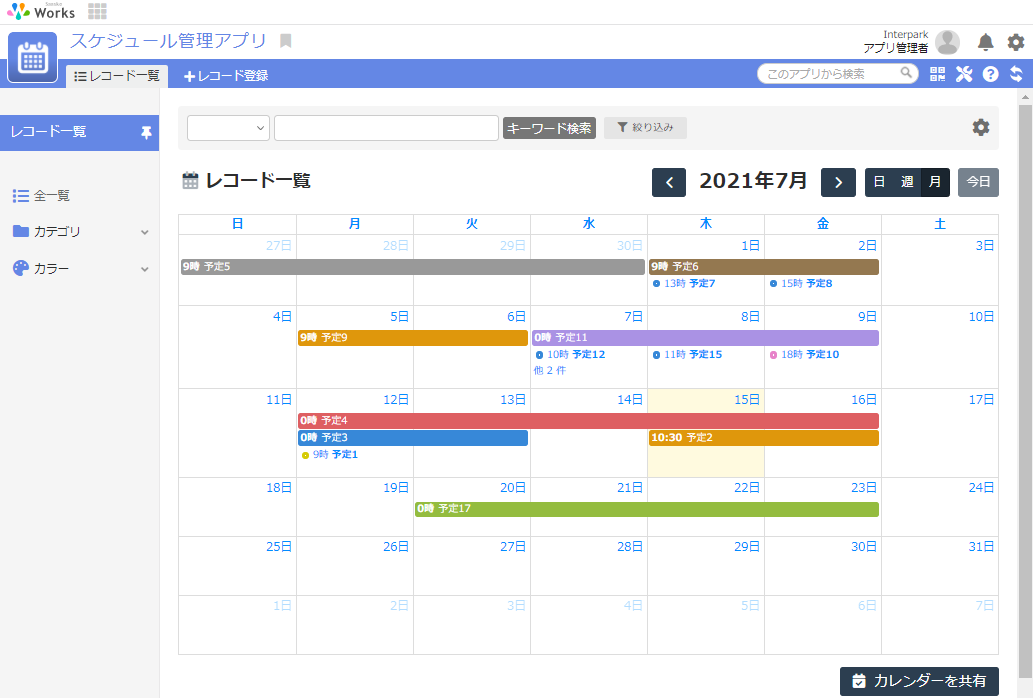Viewport: 1033px width, 698px height.
Task: Expand the カラー section
Action: [x=144, y=269]
